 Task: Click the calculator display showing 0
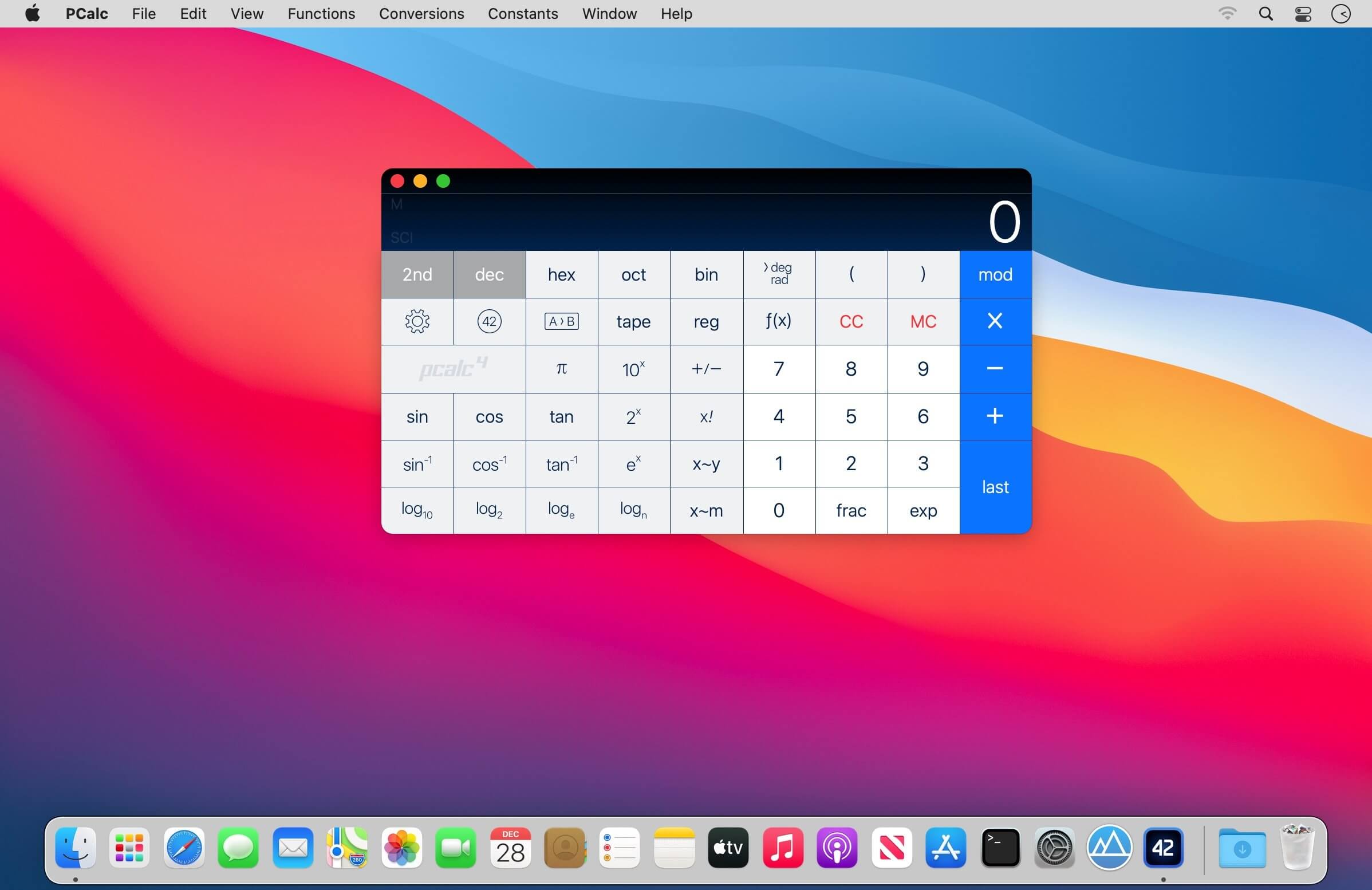(1005, 222)
